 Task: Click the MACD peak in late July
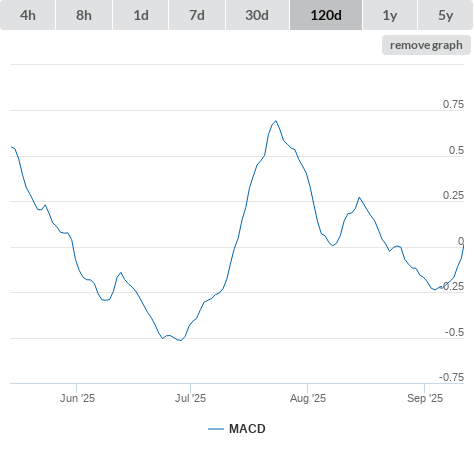[276, 121]
